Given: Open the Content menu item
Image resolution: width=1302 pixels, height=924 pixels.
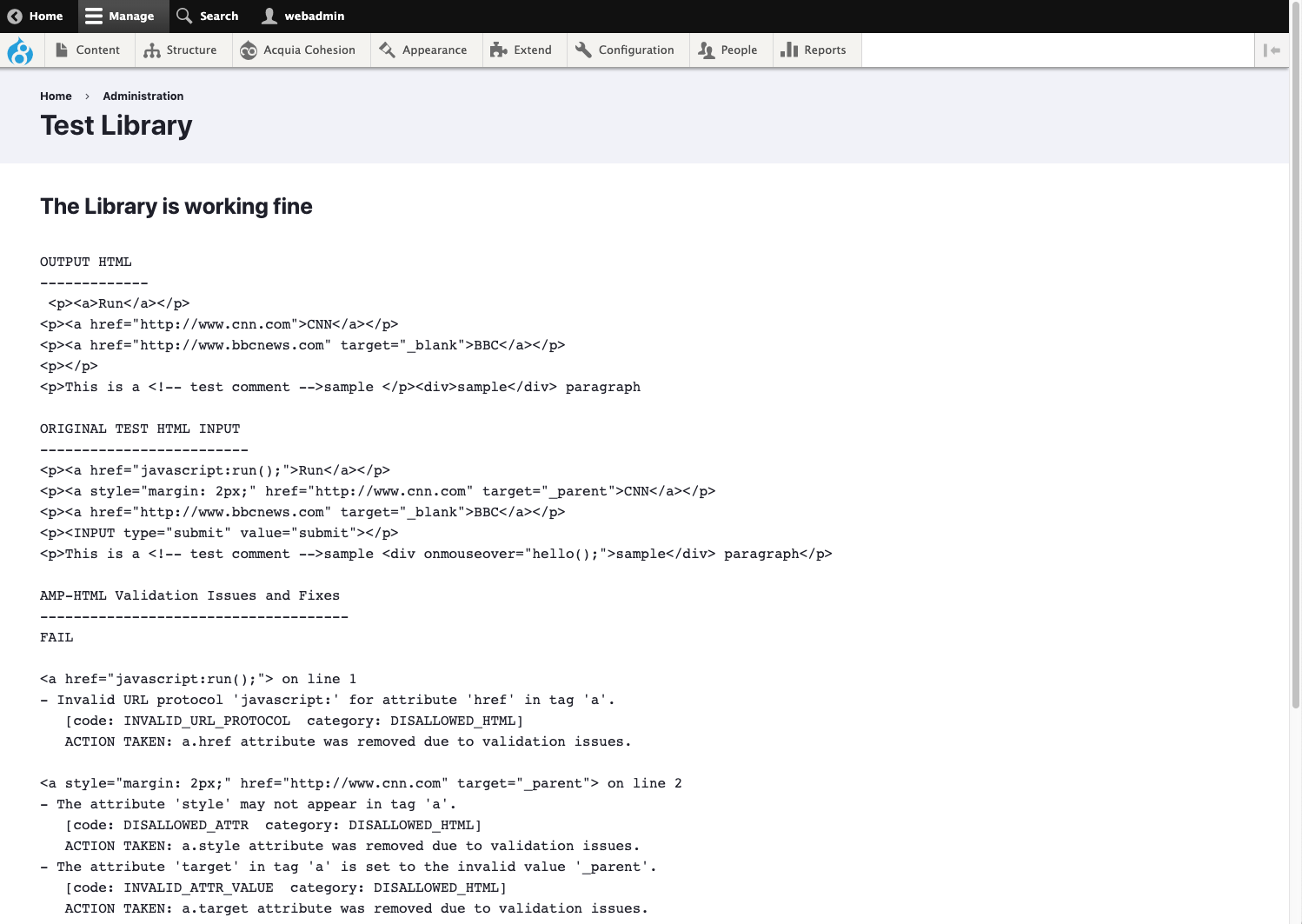Looking at the screenshot, I should pos(97,50).
